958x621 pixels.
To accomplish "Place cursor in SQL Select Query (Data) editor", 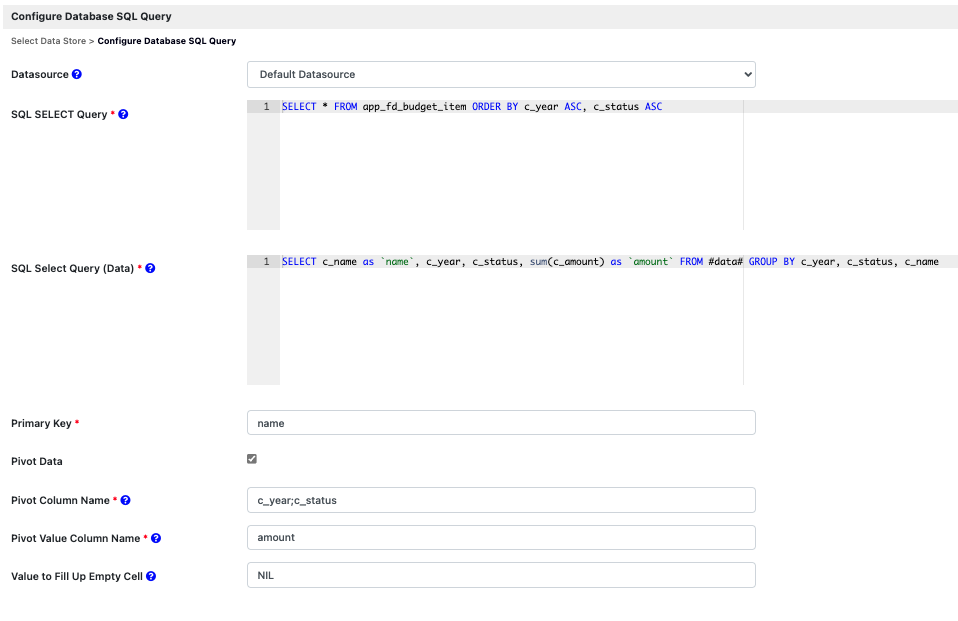I will (x=510, y=325).
